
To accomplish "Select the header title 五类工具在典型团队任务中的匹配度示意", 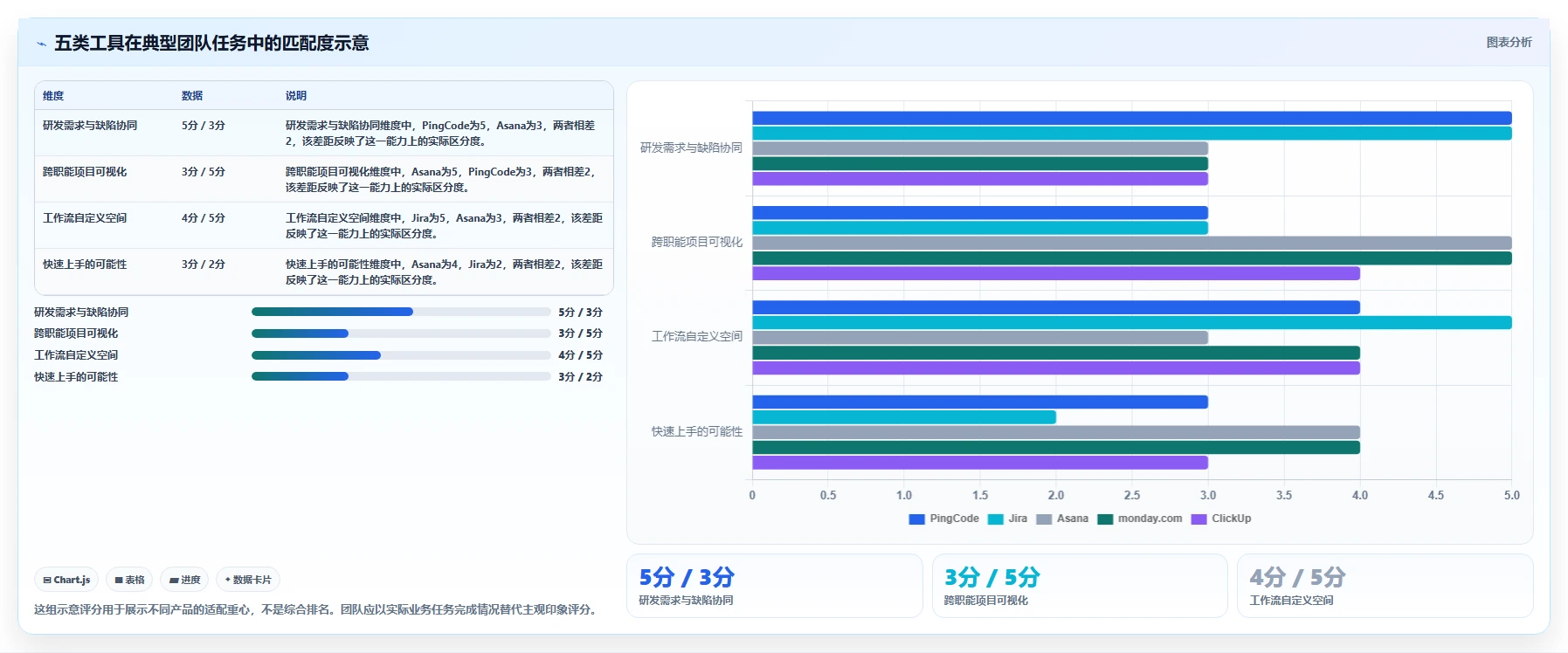I will pyautogui.click(x=211, y=43).
